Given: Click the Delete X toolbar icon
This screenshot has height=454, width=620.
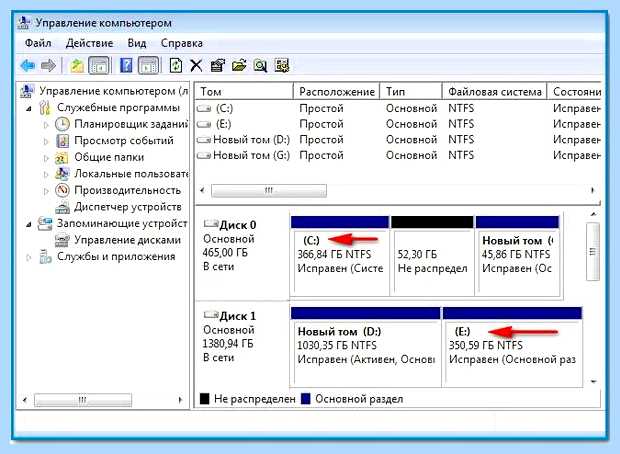Looking at the screenshot, I should [196, 65].
